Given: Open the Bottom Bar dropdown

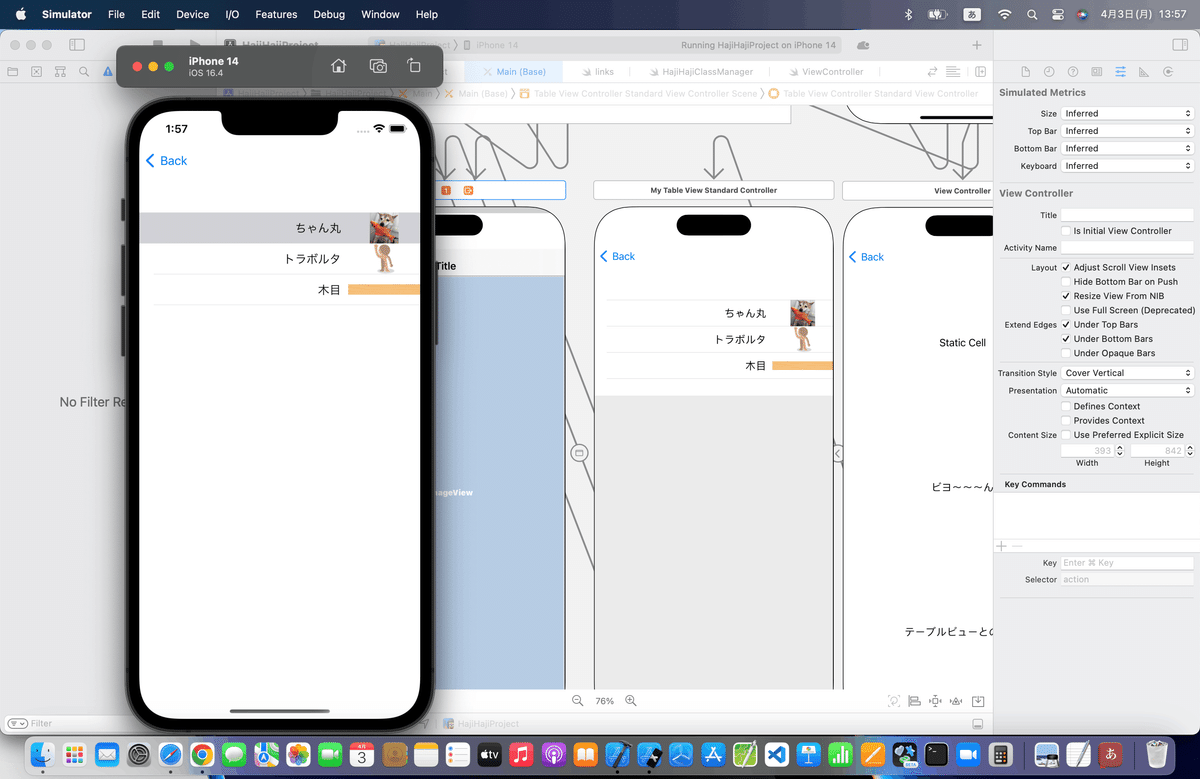Looking at the screenshot, I should tap(1127, 149).
